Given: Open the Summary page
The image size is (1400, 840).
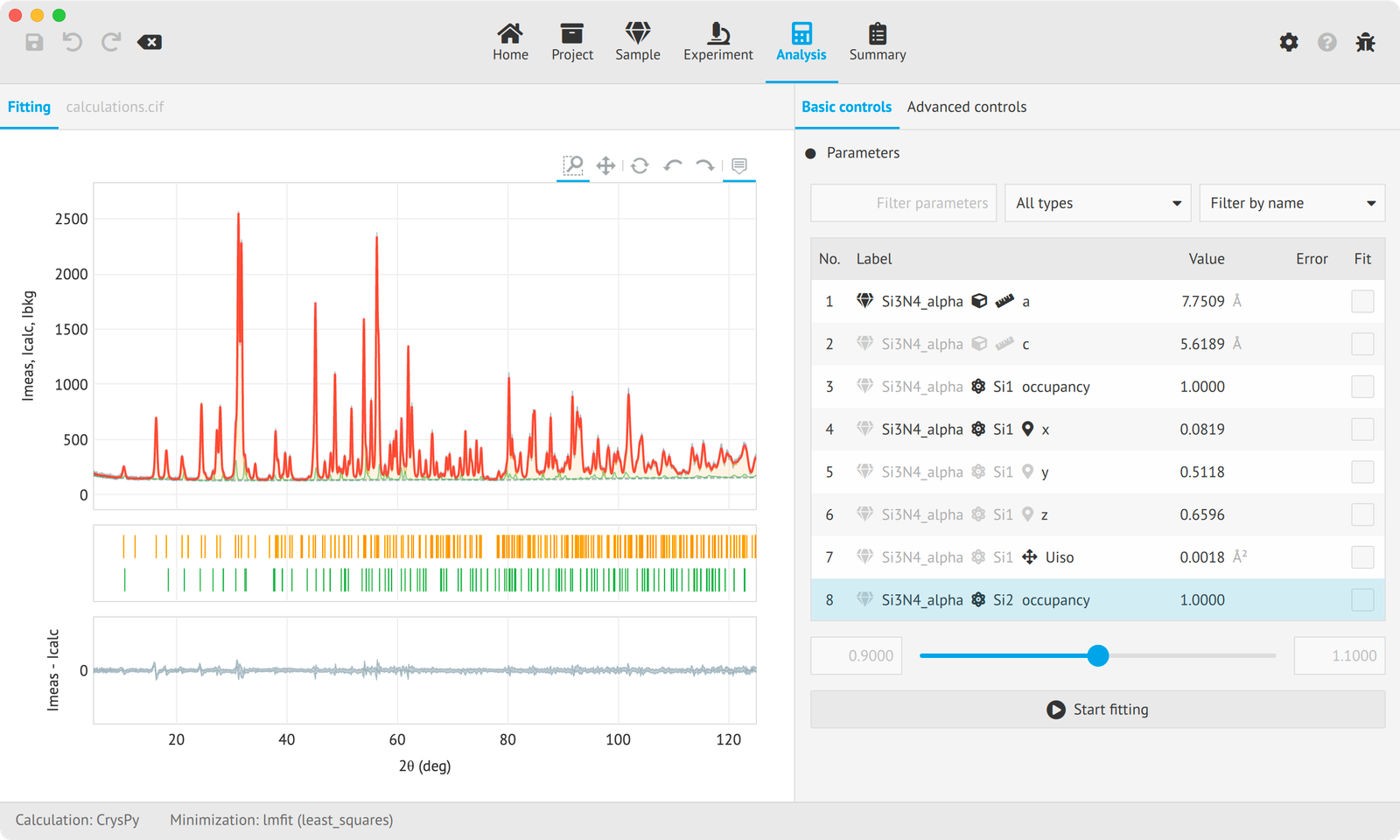Looking at the screenshot, I should coord(878,42).
